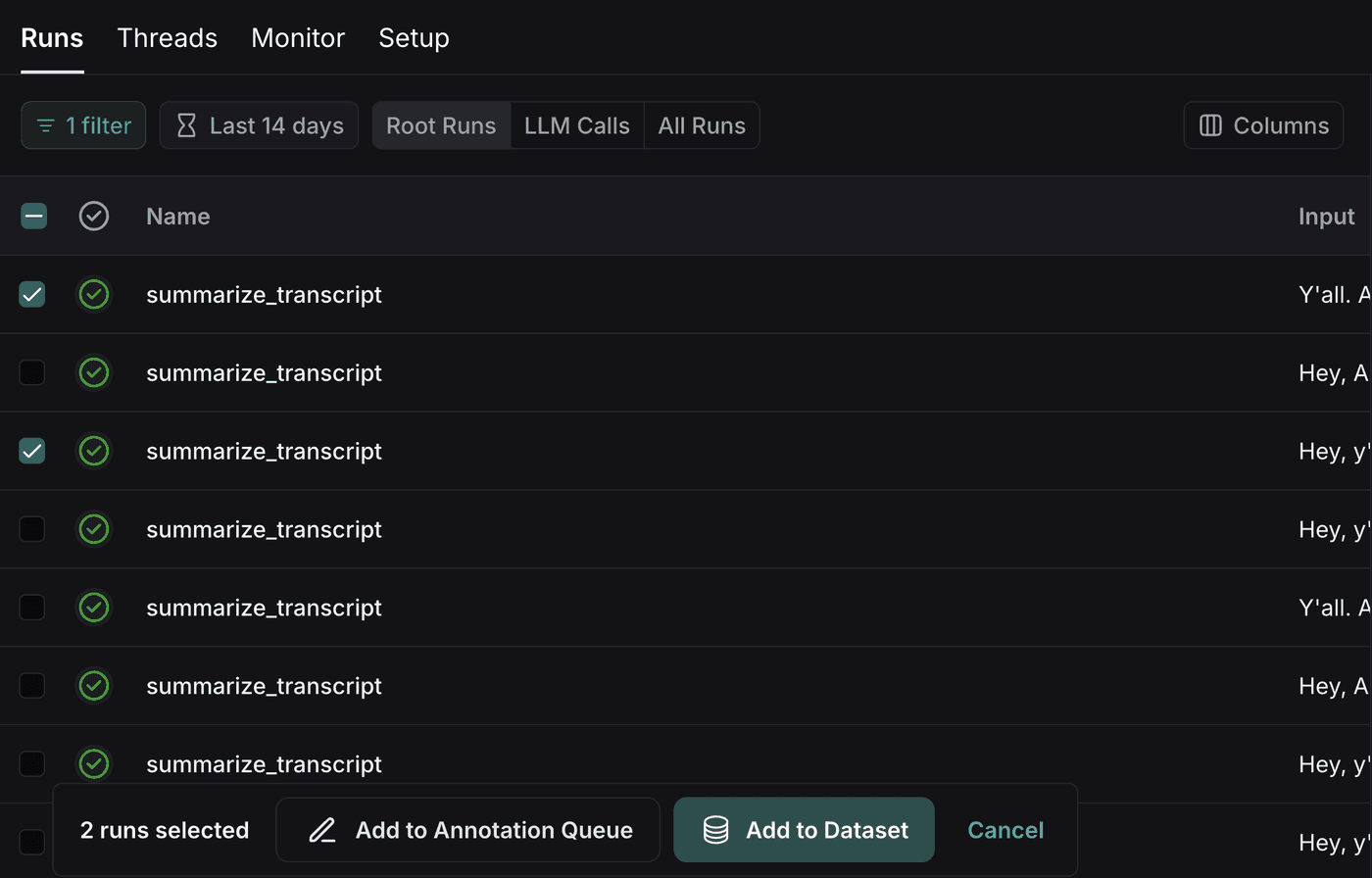Click the pencil icon on Add to Annotation Queue
This screenshot has width=1372, height=878.
322,830
